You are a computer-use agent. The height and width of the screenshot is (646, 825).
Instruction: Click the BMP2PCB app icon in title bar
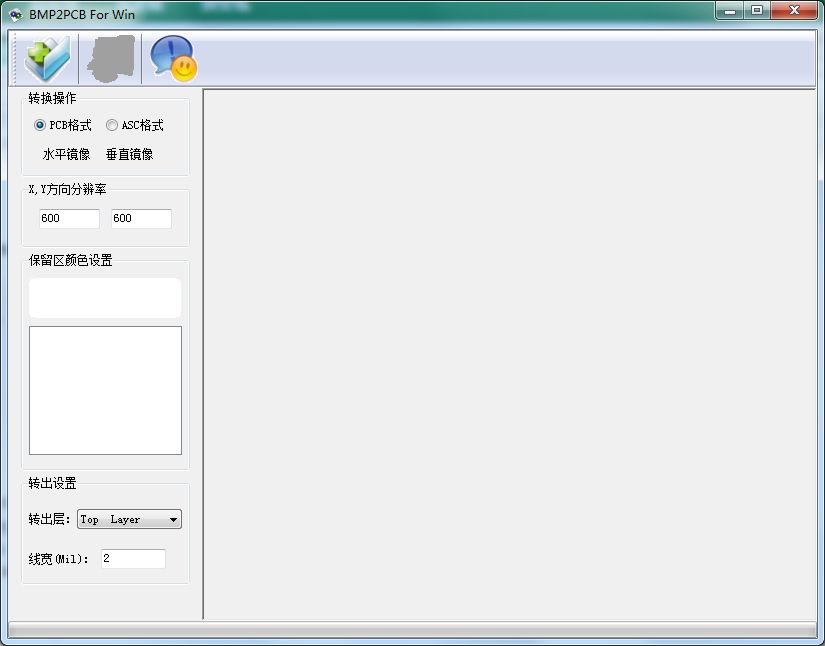coord(16,15)
